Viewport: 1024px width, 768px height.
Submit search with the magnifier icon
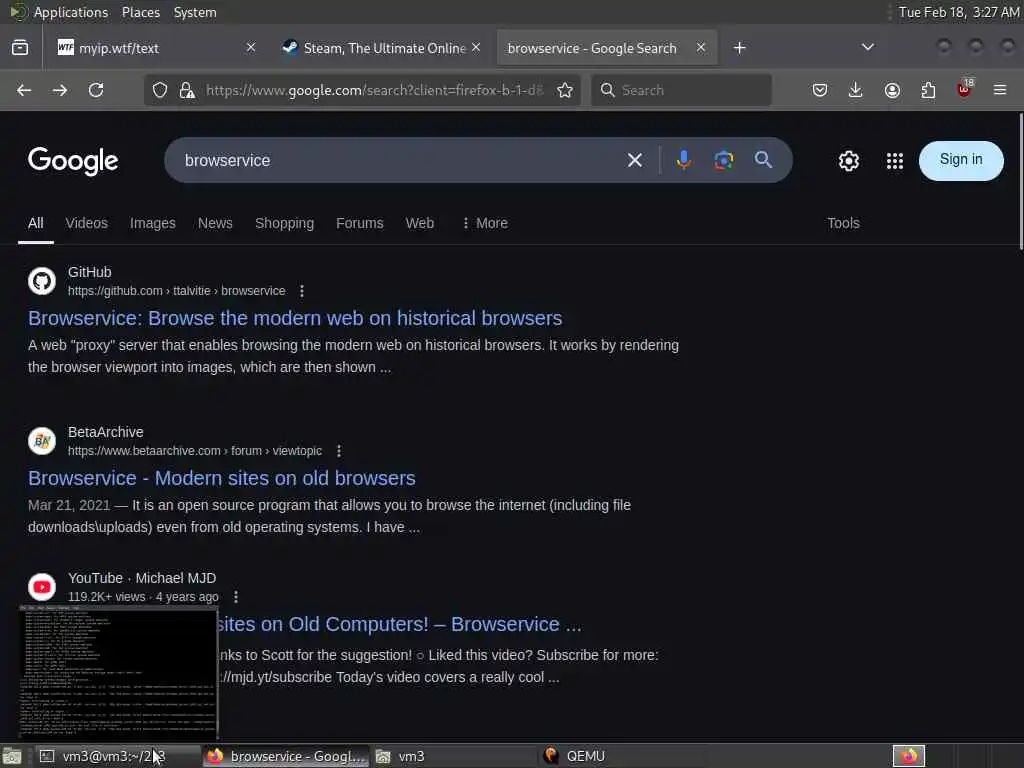763,160
